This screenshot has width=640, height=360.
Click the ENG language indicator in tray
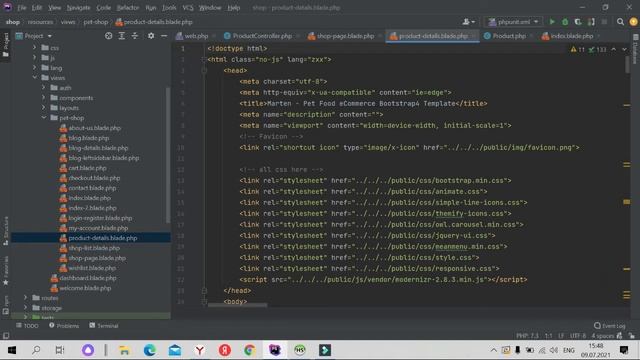569,350
